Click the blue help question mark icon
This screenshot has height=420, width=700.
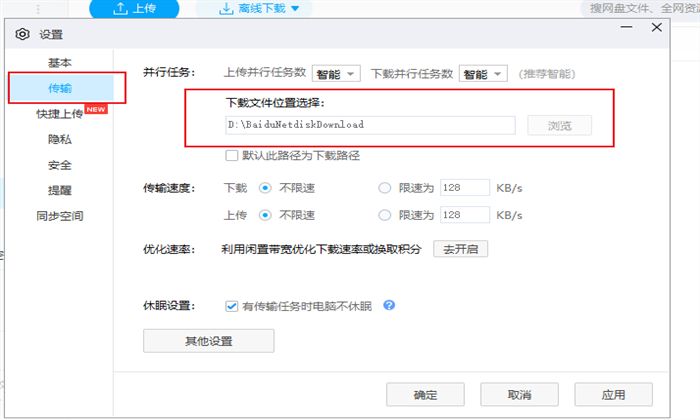pos(389,305)
